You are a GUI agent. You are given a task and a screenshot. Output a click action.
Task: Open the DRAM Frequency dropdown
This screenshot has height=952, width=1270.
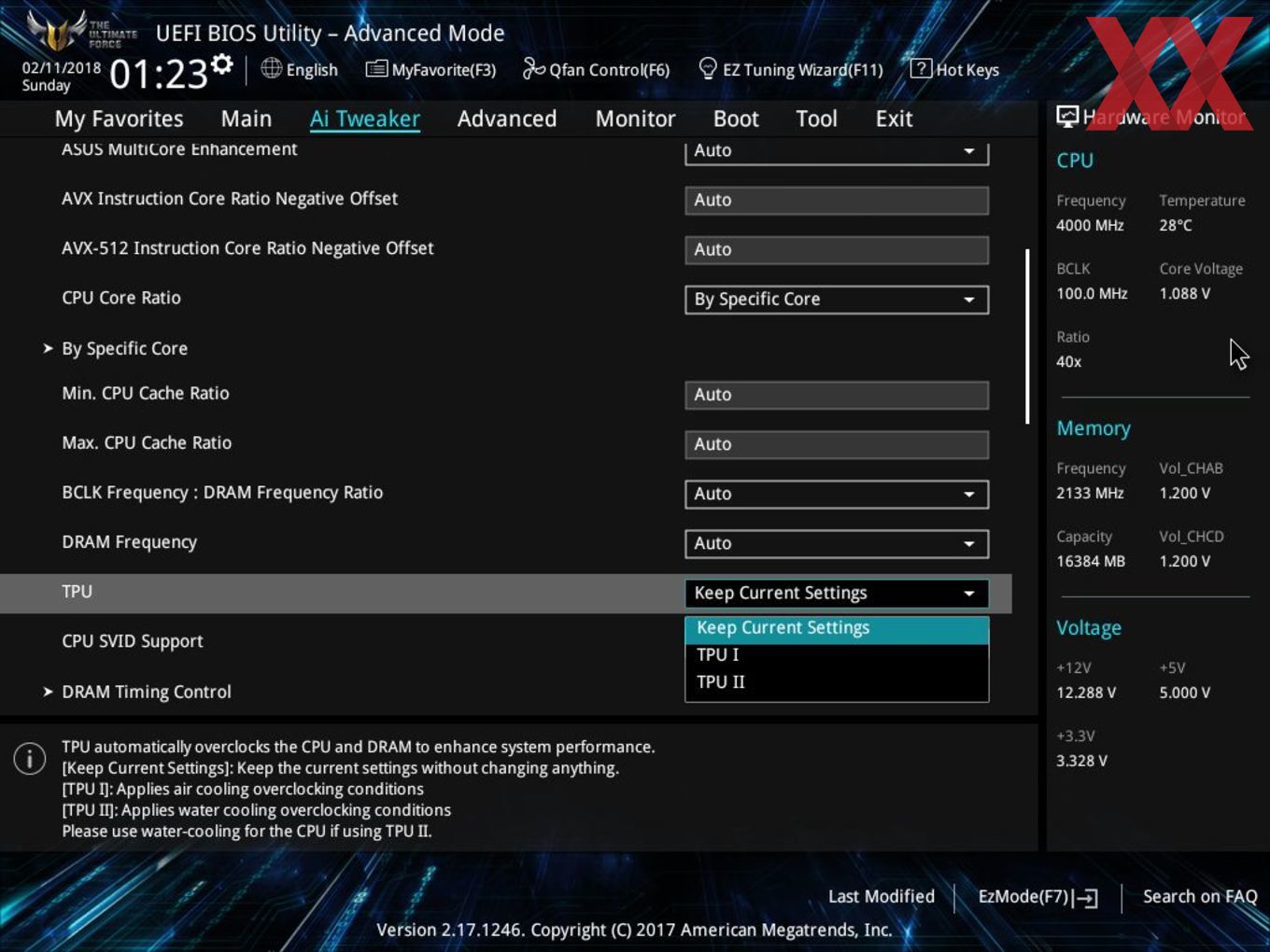[837, 543]
